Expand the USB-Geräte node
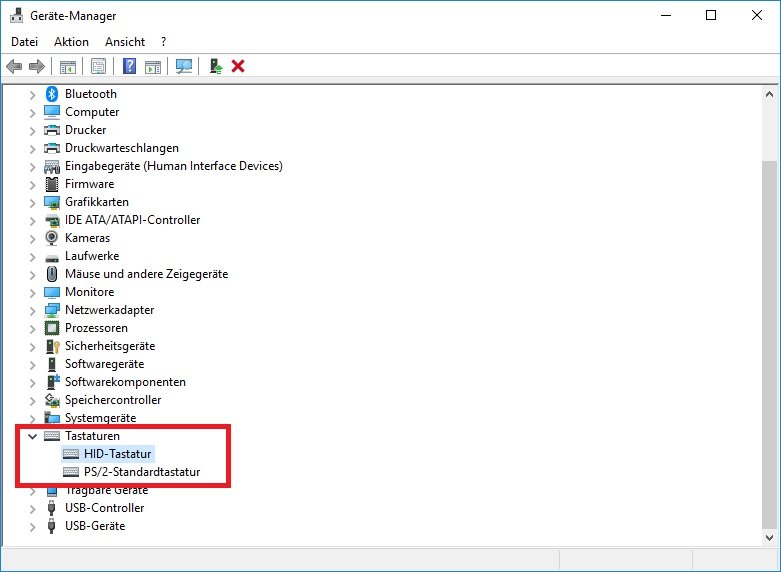Image resolution: width=781 pixels, height=572 pixels. tap(32, 526)
